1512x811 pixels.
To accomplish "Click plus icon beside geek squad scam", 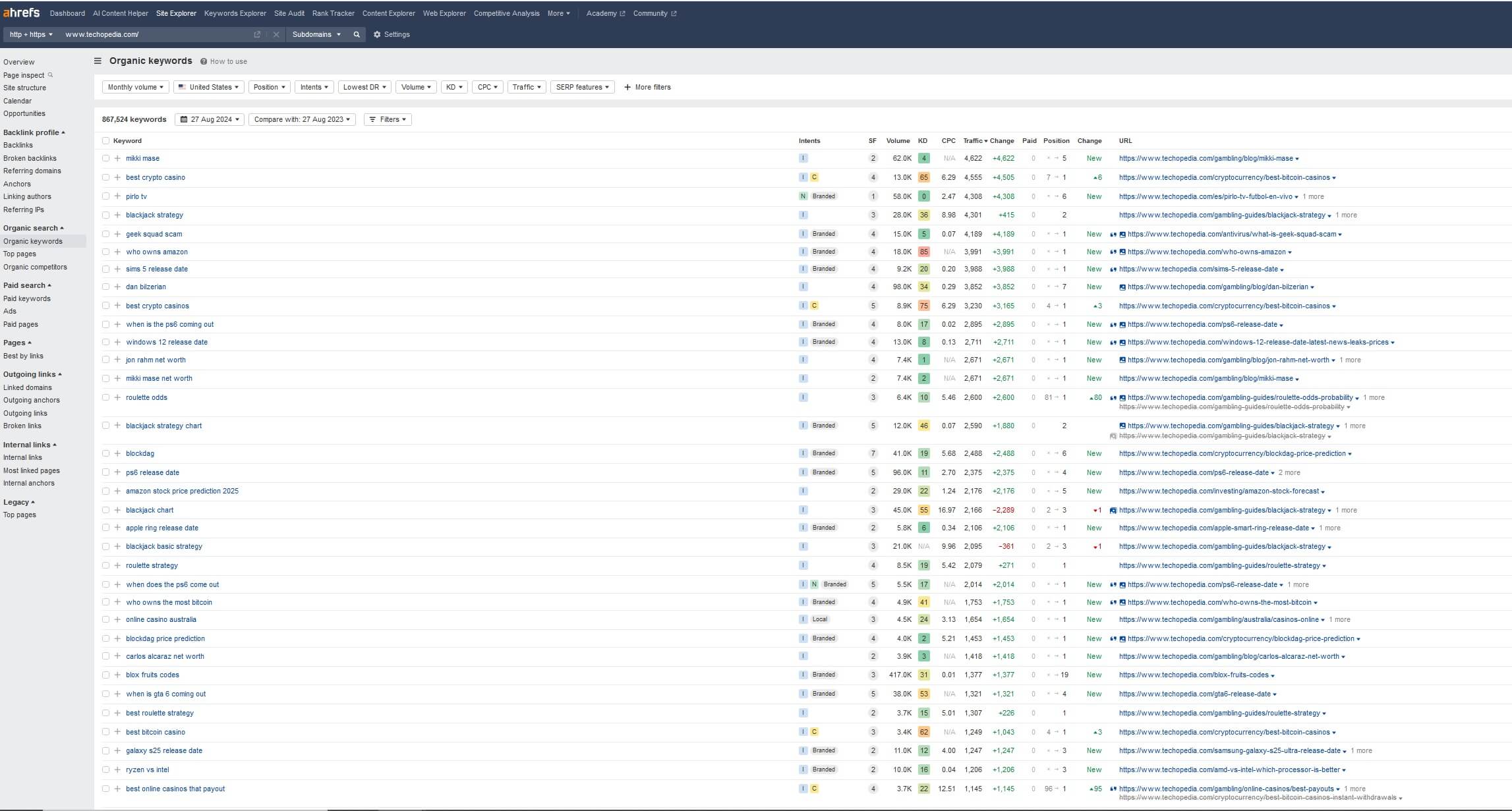I will coord(117,234).
